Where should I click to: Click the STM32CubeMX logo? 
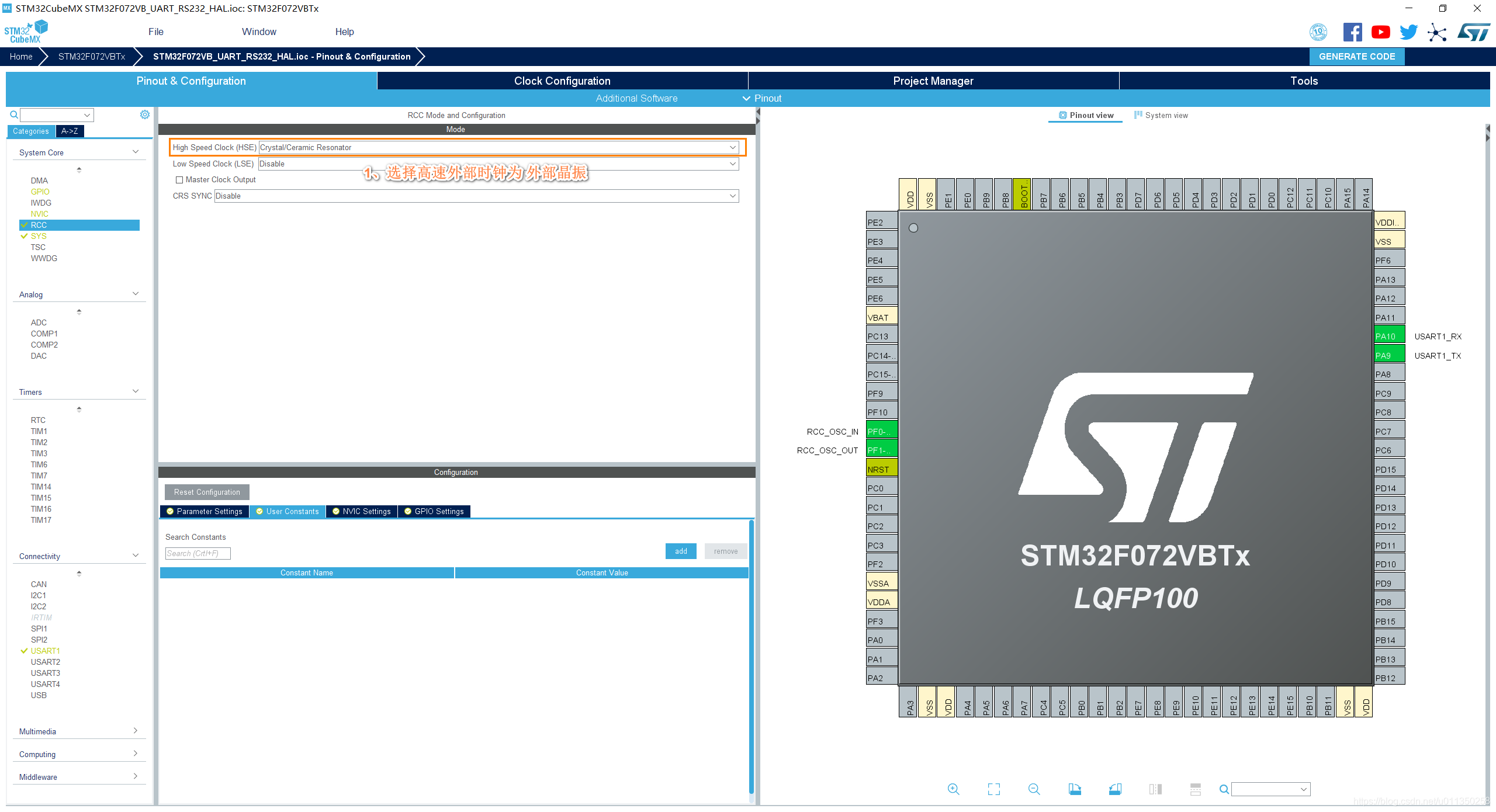26,32
